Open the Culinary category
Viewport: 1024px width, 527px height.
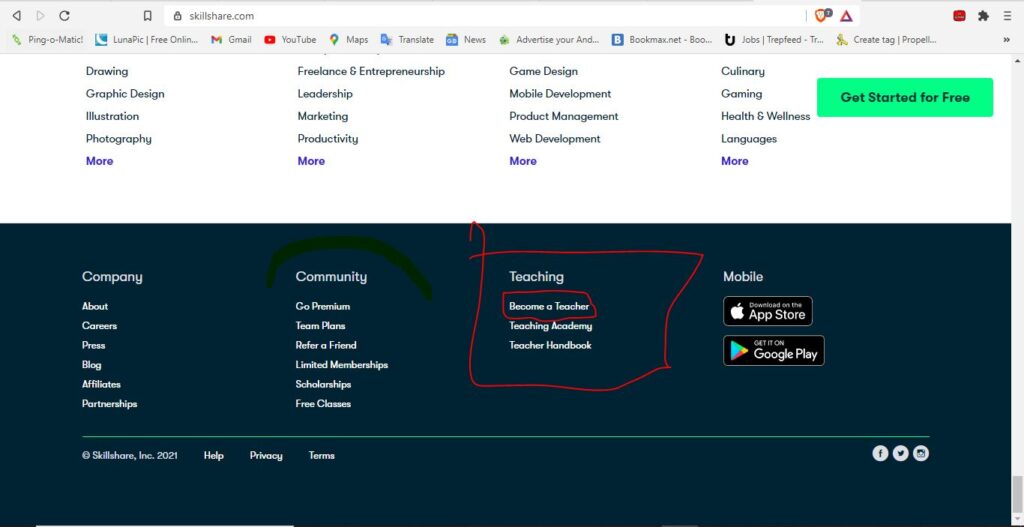pos(743,71)
